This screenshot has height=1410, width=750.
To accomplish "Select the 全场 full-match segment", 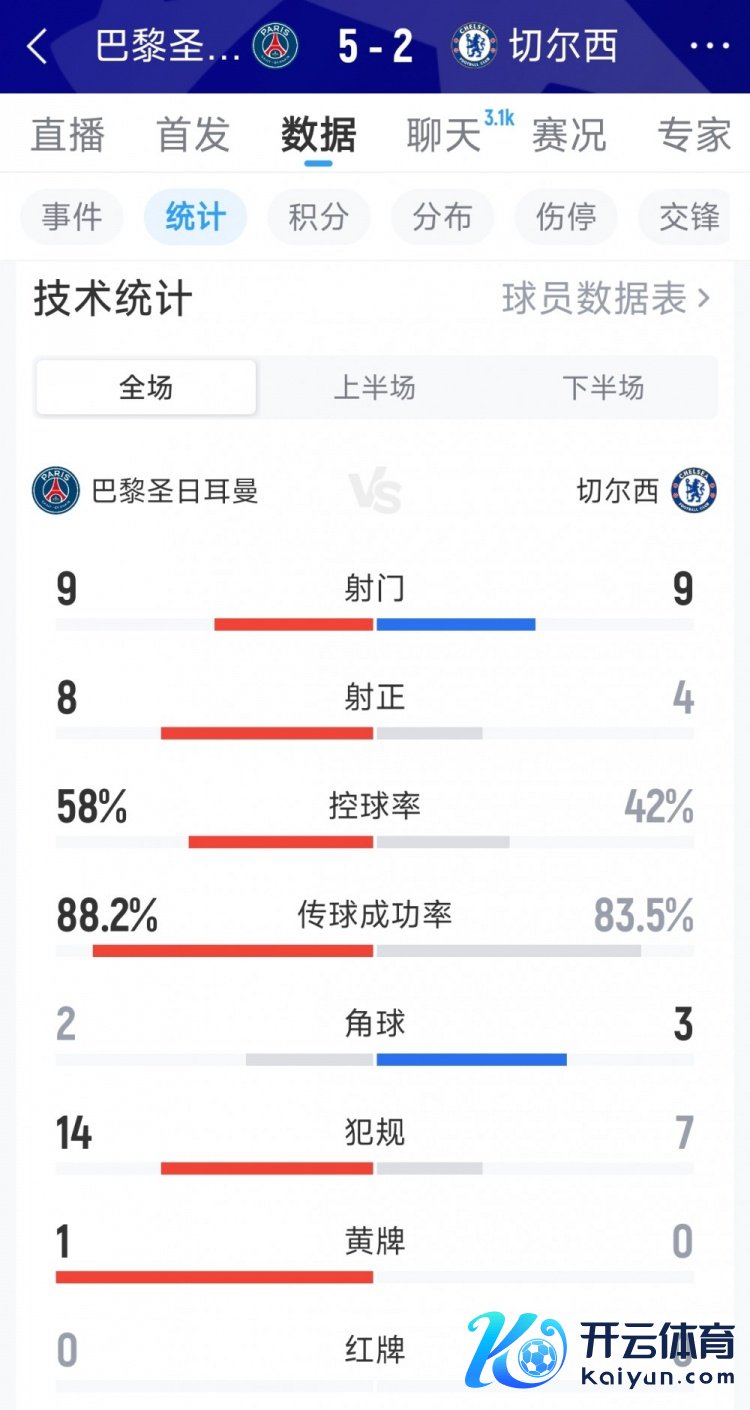I will point(146,387).
